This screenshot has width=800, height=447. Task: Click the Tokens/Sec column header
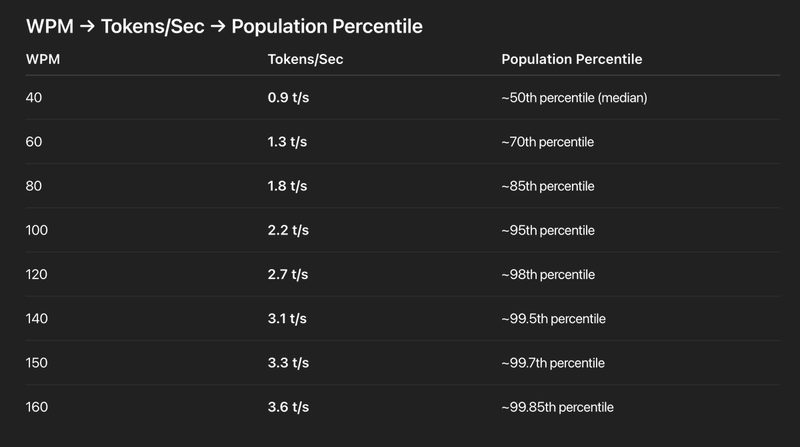(305, 60)
